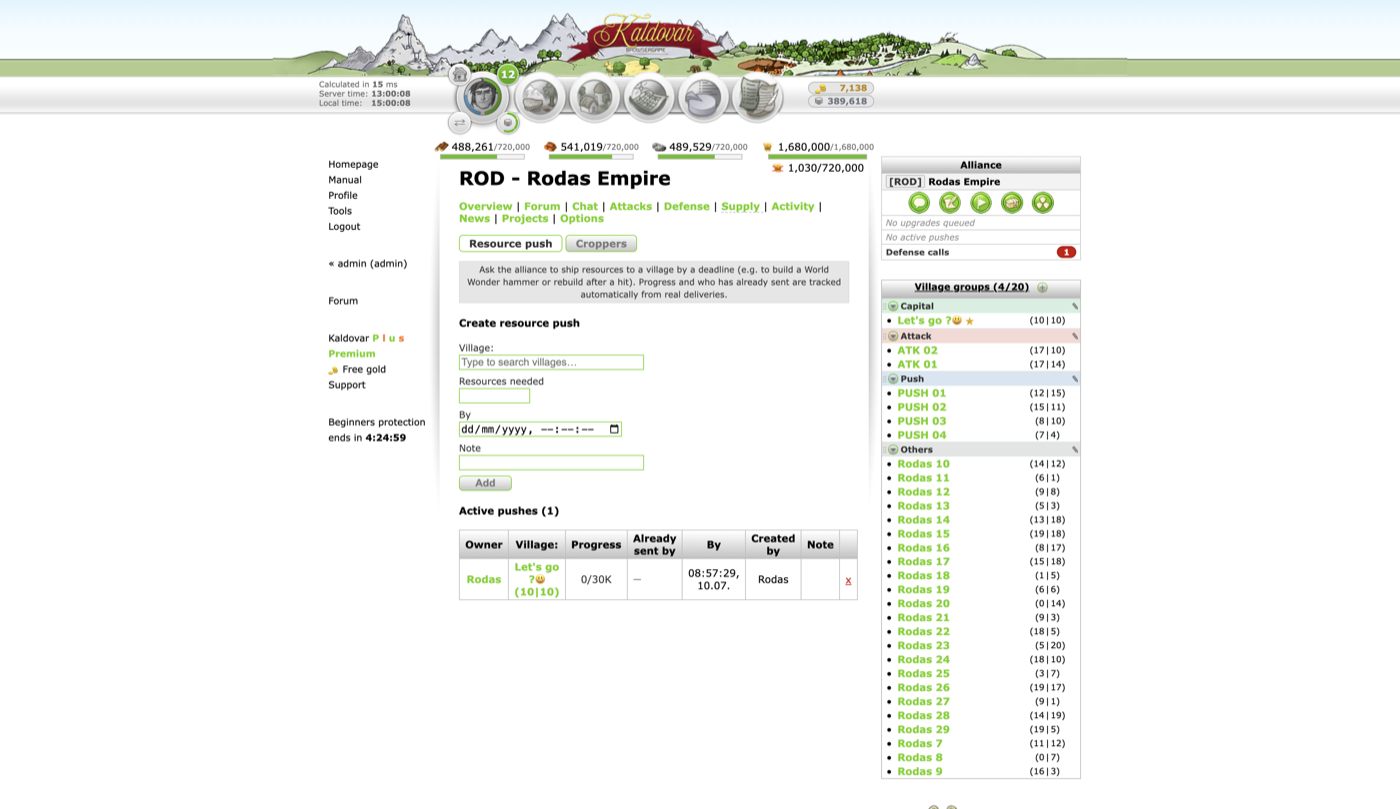Open the reports papers icon
This screenshot has width=1400, height=809.
click(x=758, y=97)
